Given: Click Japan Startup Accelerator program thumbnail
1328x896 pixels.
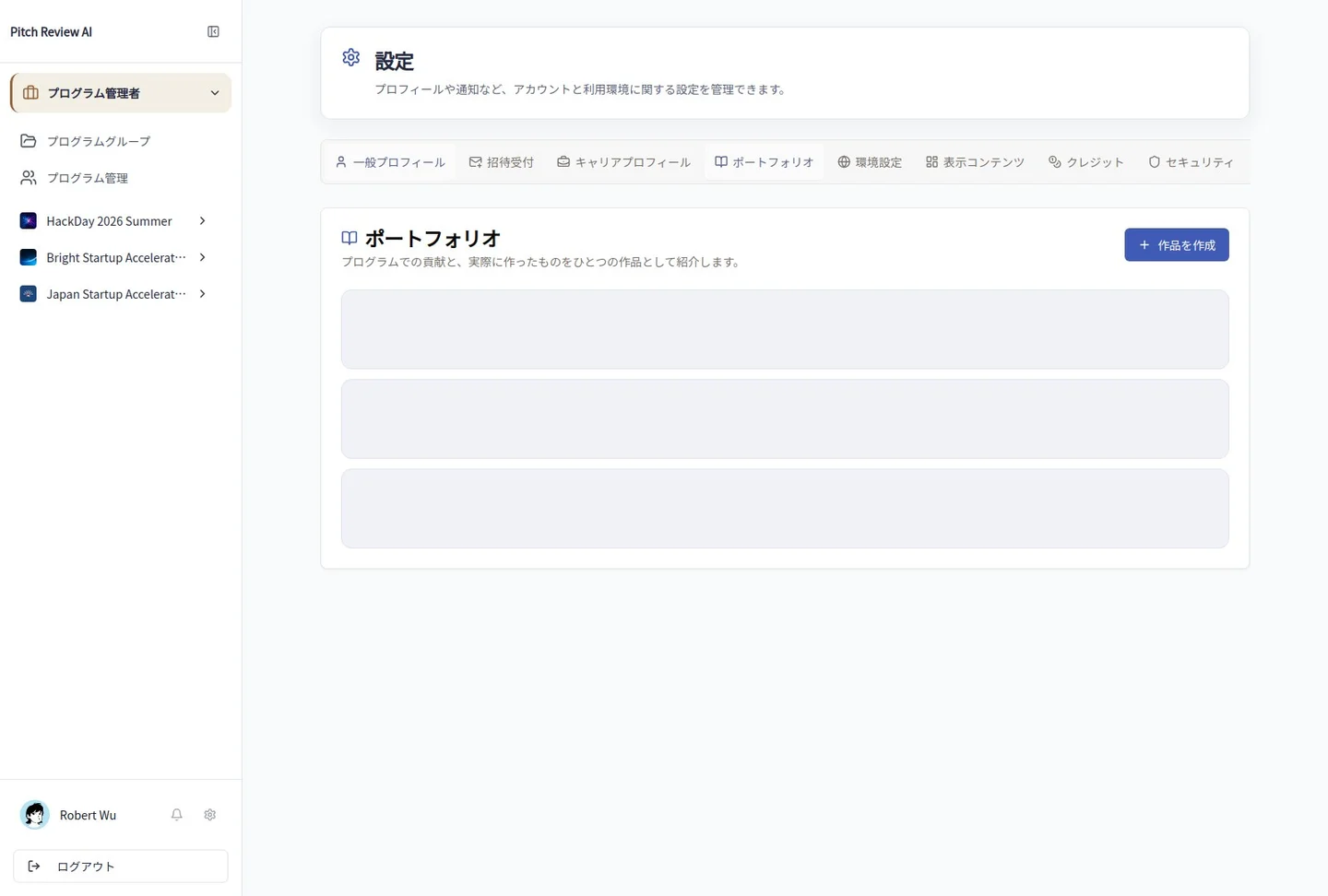Looking at the screenshot, I should coord(29,294).
